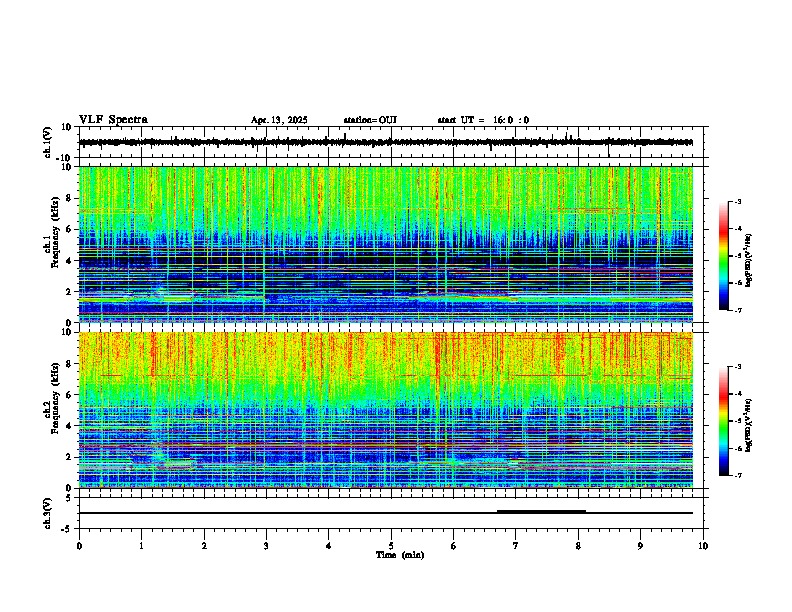Click the ch.1 color scale bar
Image resolution: width=792 pixels, height=612 pixels.
[723, 256]
